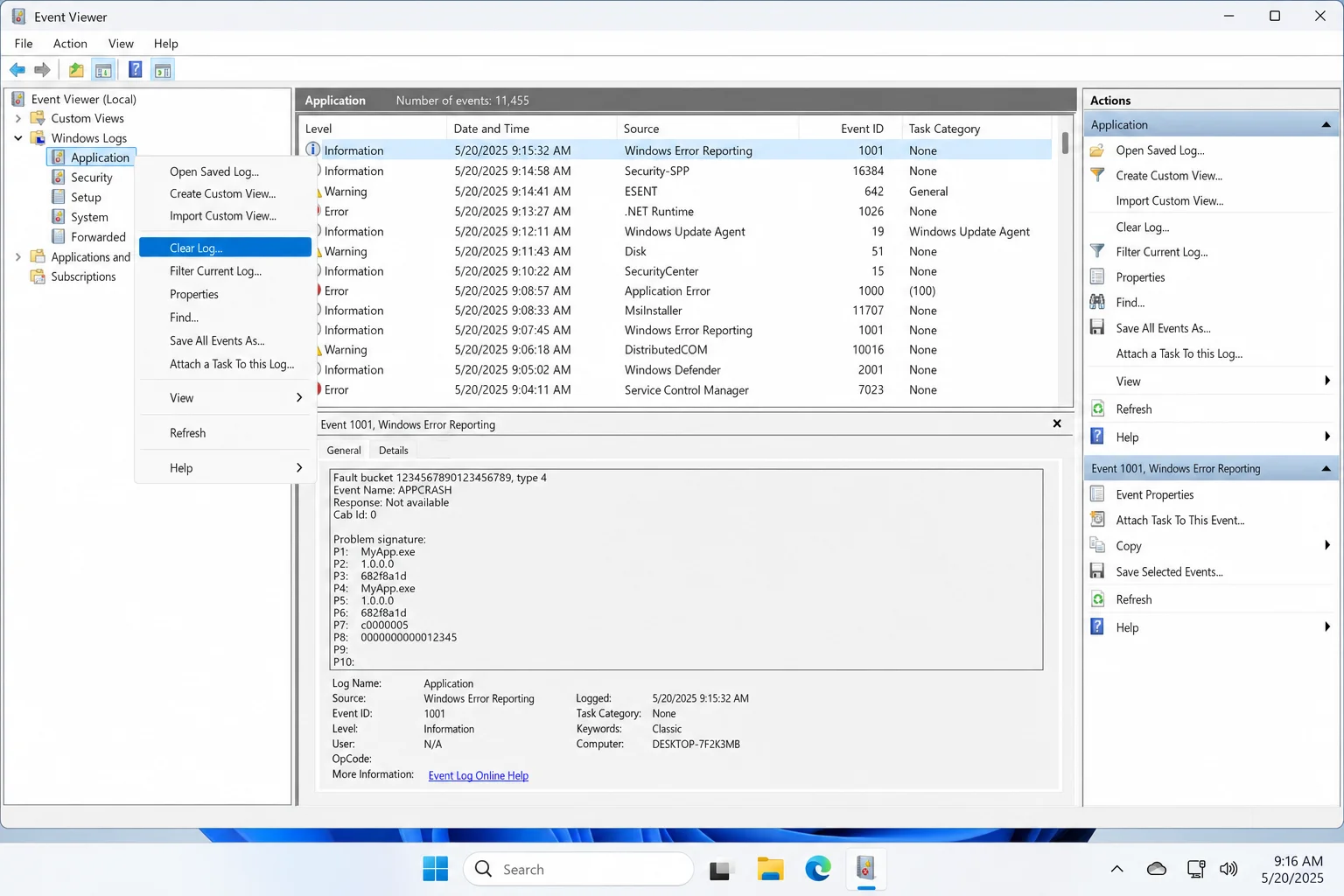Collapse the Application section in Actions pane
The image size is (1344, 896).
click(x=1326, y=125)
